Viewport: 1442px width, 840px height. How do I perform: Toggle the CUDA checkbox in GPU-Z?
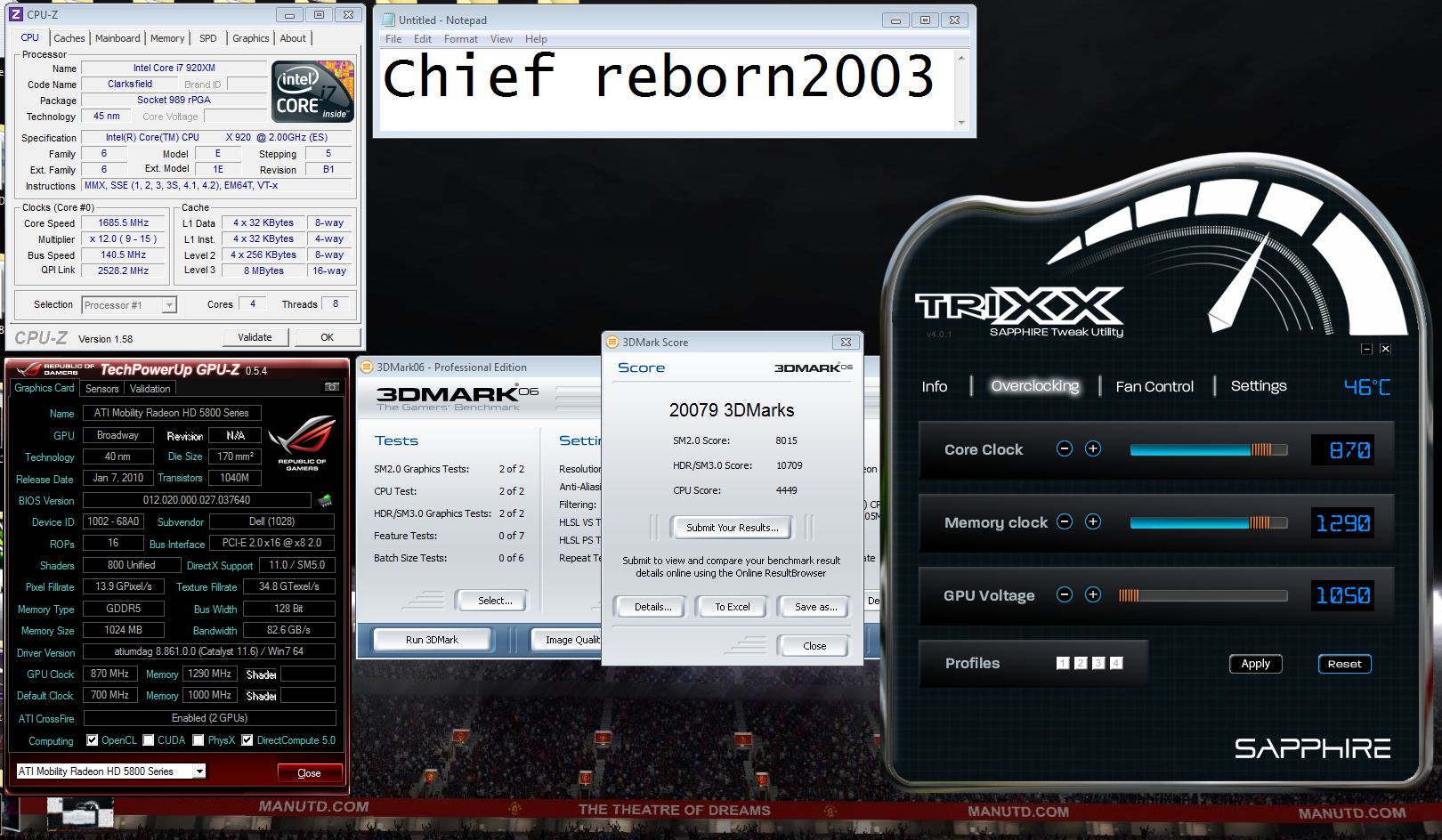pos(148,739)
